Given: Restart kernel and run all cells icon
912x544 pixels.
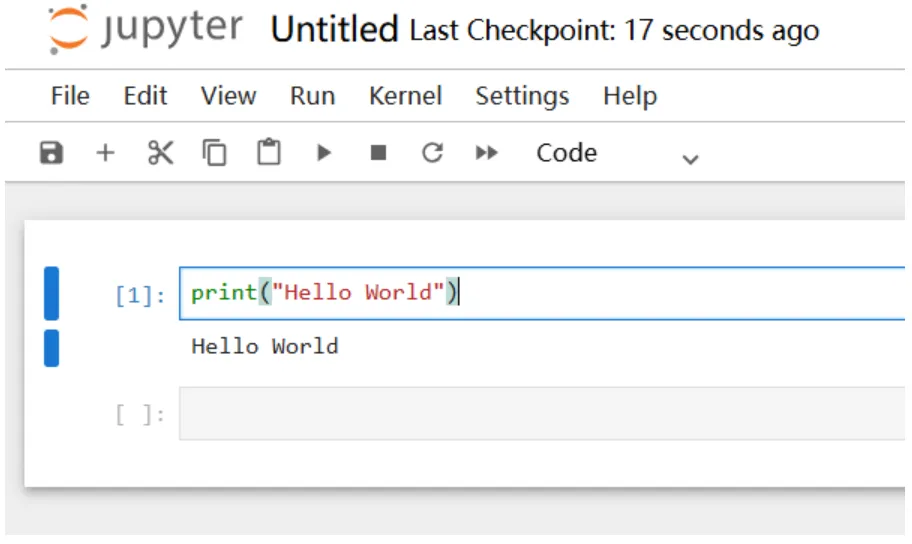Looking at the screenshot, I should pyautogui.click(x=487, y=153).
